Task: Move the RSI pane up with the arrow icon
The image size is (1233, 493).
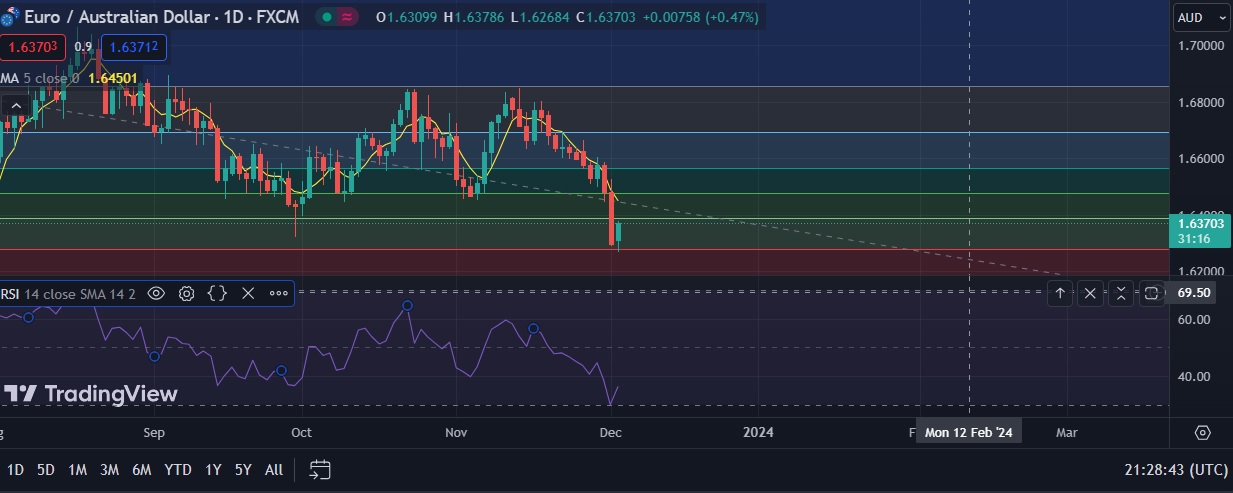Action: [x=1060, y=293]
